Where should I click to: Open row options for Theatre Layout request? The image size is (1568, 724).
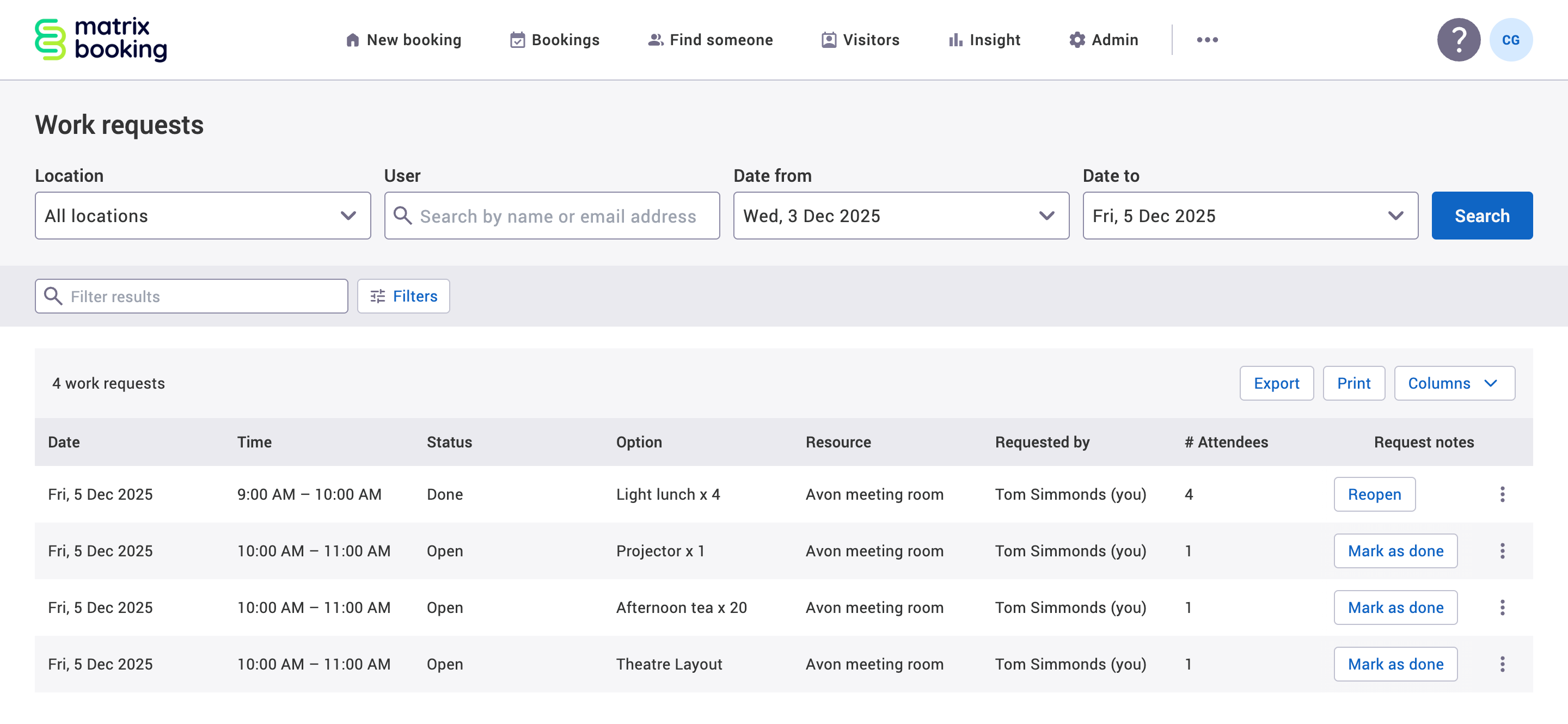pos(1503,664)
